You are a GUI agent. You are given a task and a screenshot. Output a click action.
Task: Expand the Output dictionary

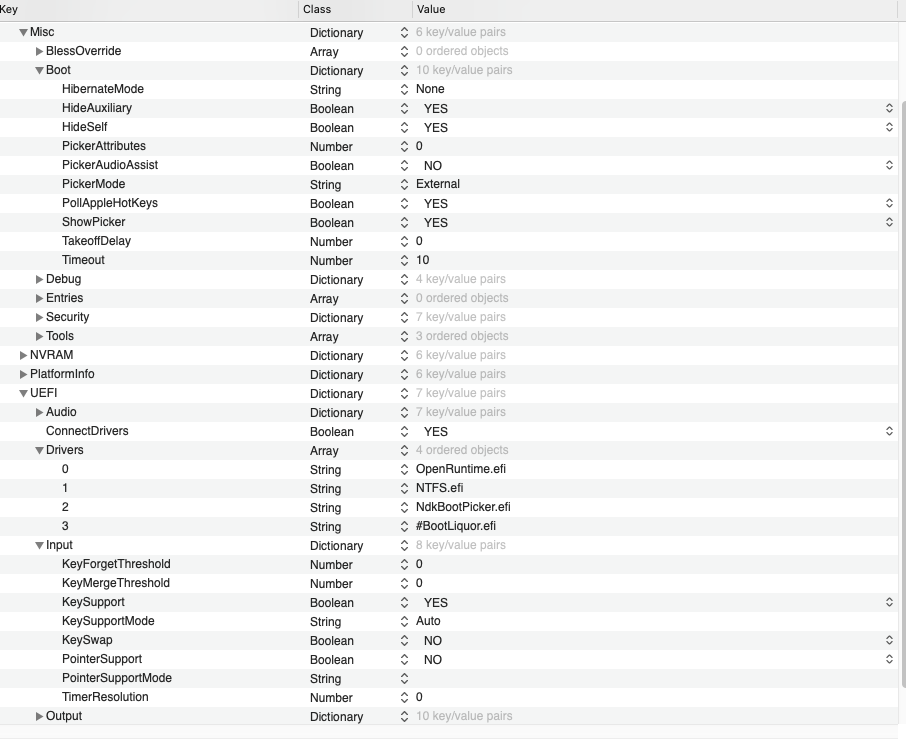click(x=39, y=716)
